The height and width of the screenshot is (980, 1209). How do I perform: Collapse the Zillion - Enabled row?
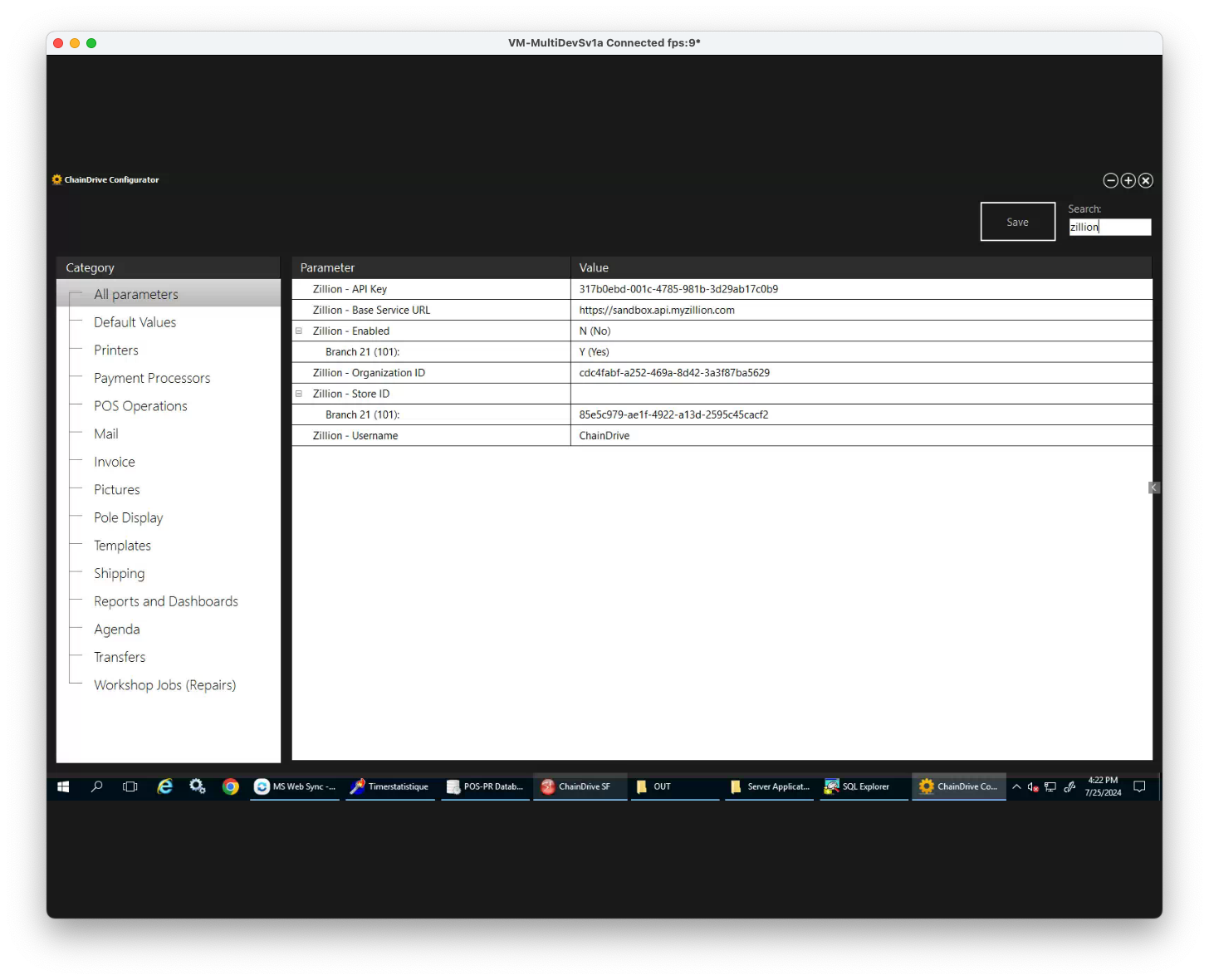pyautogui.click(x=299, y=331)
